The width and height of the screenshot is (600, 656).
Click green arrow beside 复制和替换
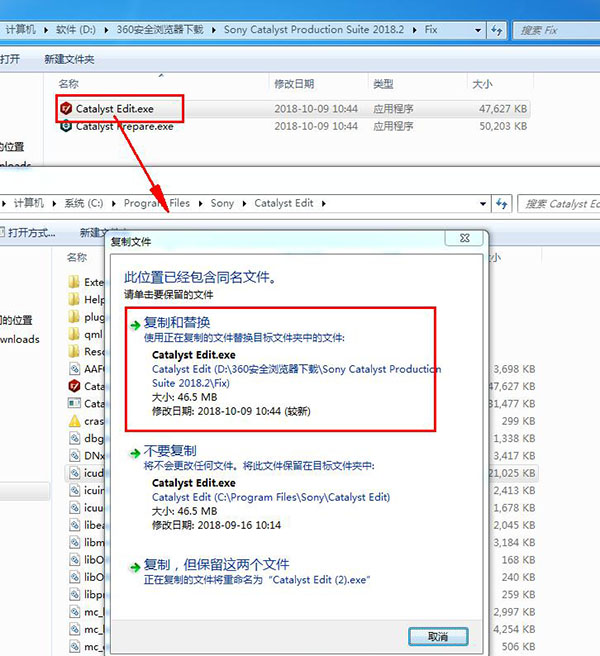[135, 325]
